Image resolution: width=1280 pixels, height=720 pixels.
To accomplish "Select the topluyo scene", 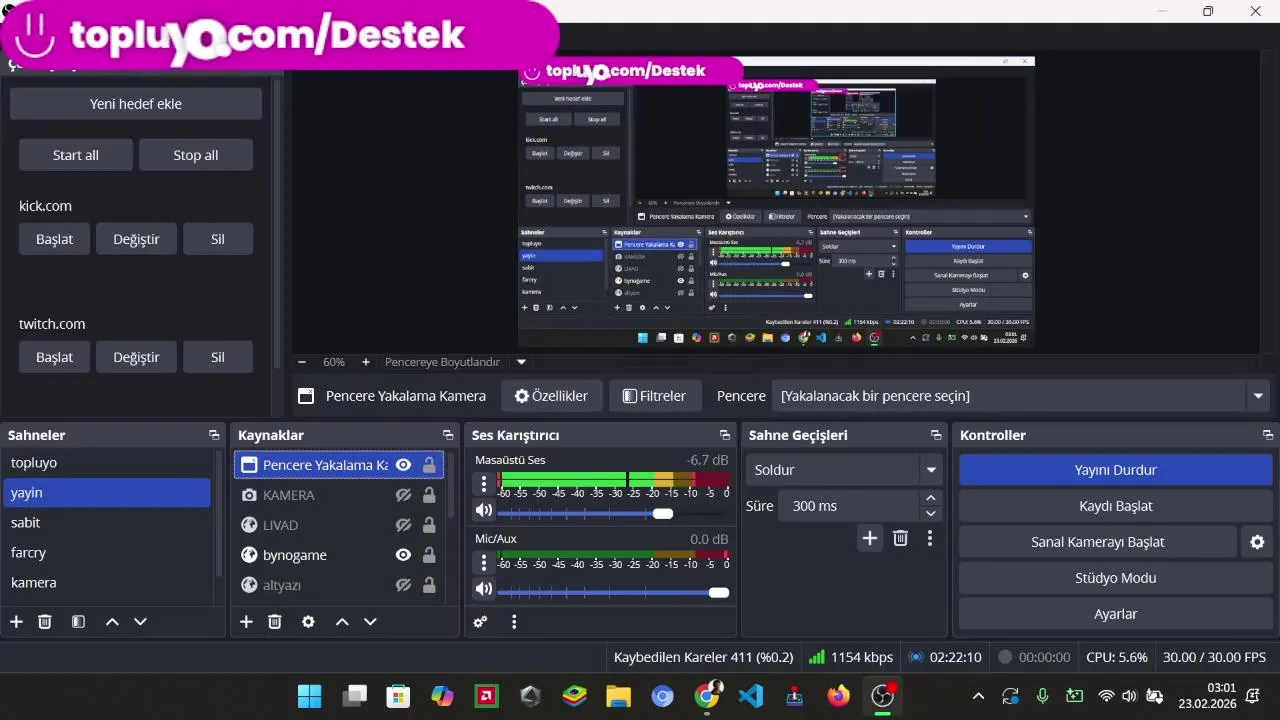I will coord(107,463).
